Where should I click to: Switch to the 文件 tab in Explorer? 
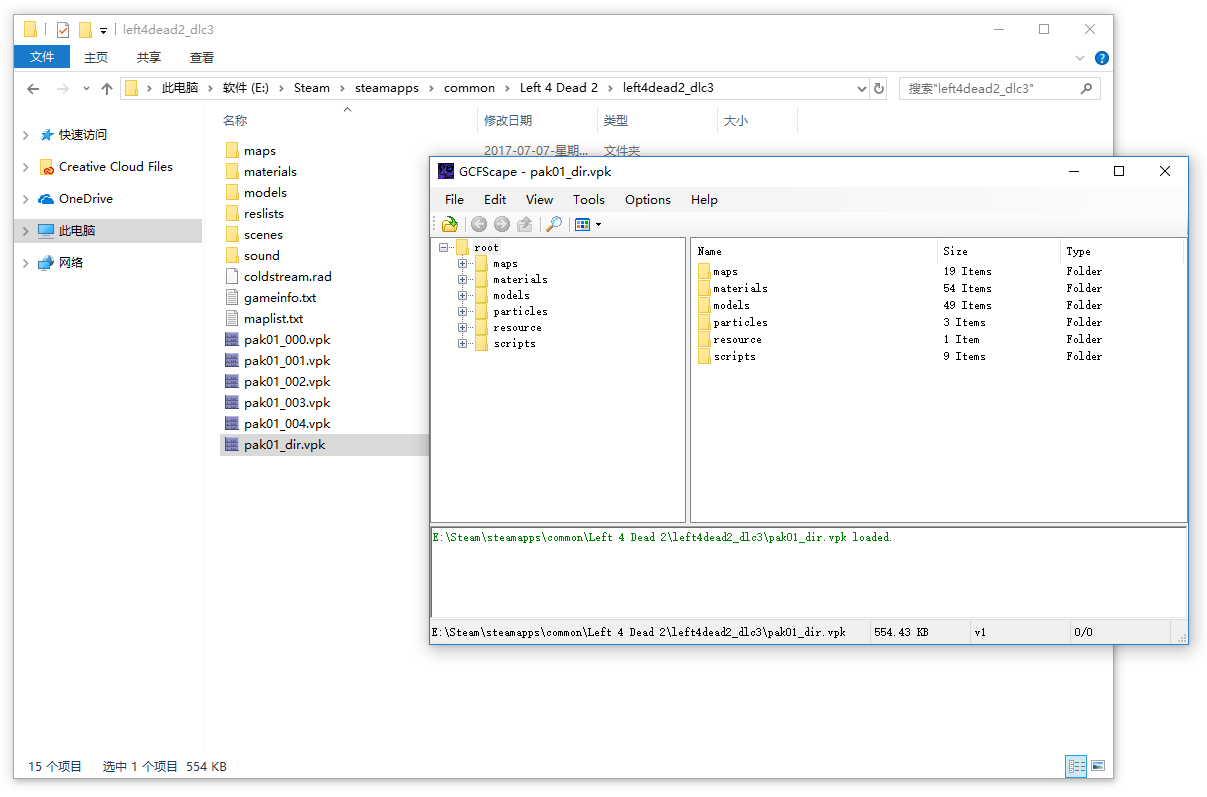coord(42,57)
